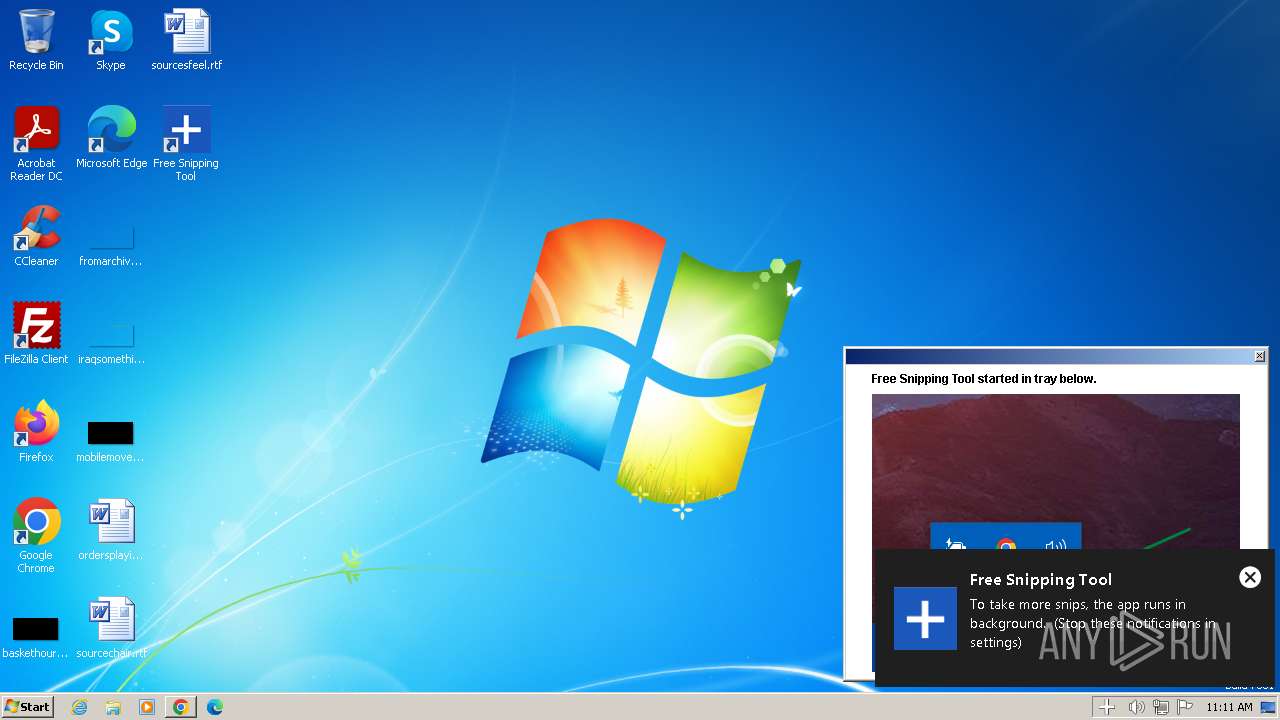1280x720 pixels.
Task: Select the fromarchiv... desktop file
Action: 111,244
